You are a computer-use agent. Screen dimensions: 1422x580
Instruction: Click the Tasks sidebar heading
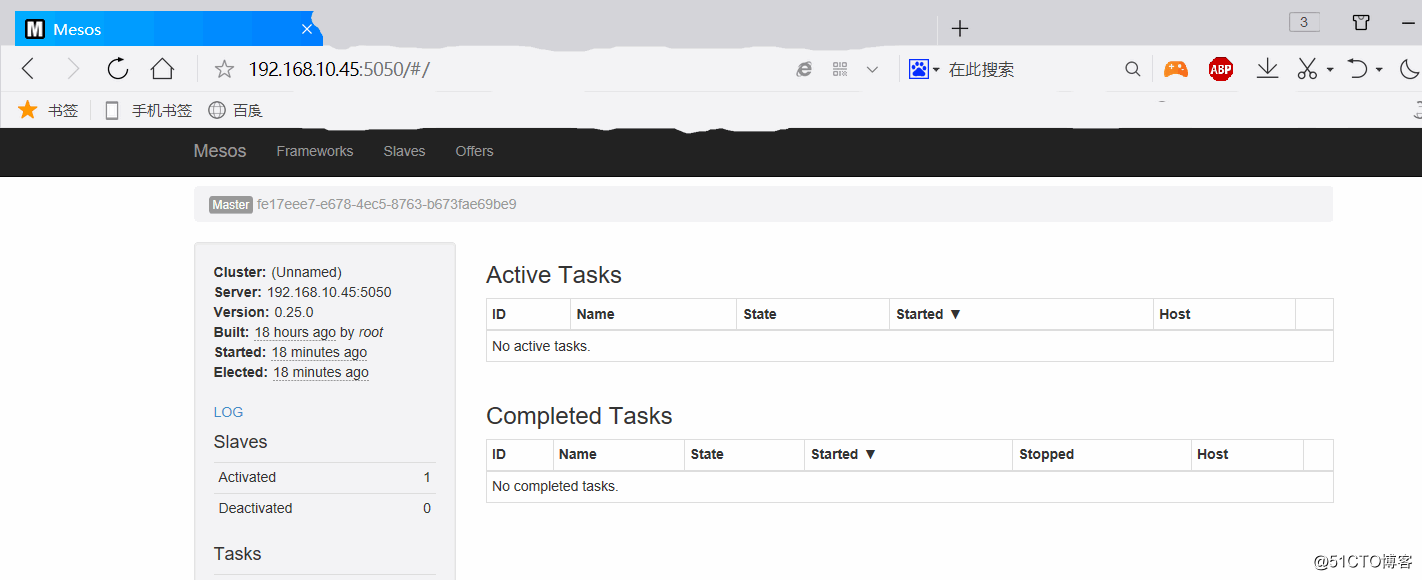pyautogui.click(x=237, y=554)
